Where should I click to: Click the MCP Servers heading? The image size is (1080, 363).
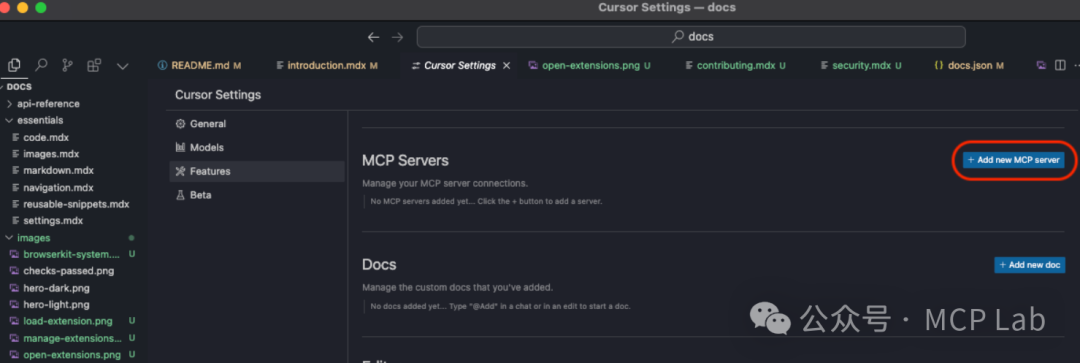pos(405,160)
